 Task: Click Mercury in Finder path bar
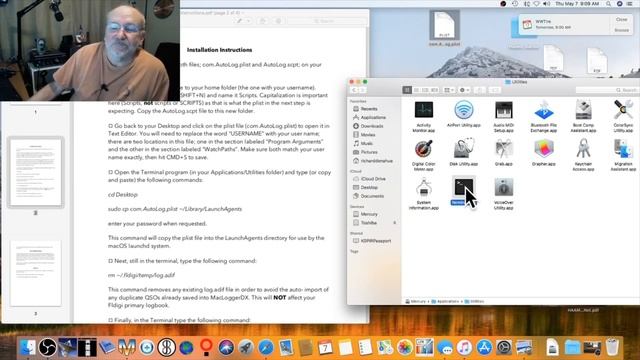[416, 301]
